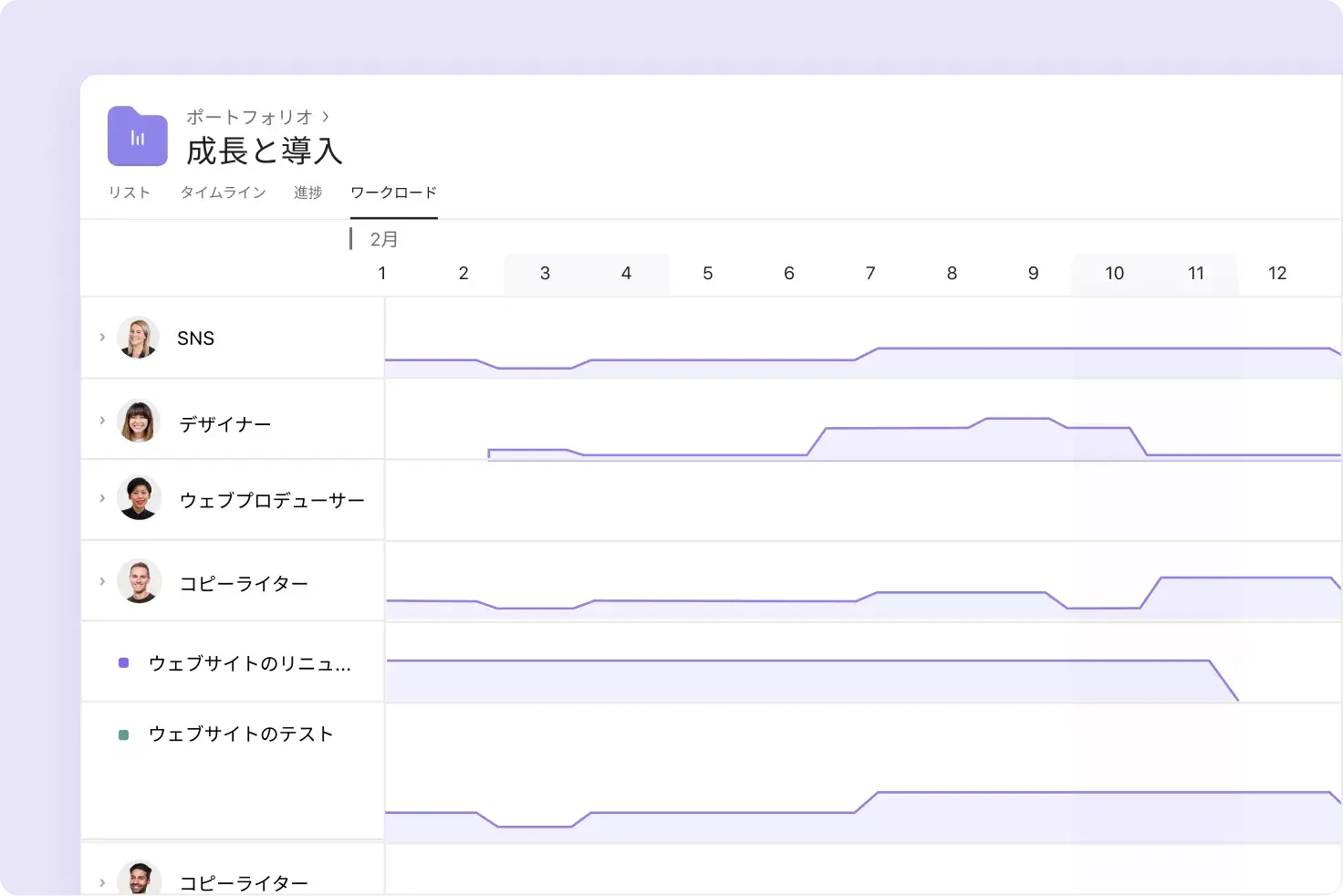
Task: Click day 7 in the February header
Action: tap(870, 273)
